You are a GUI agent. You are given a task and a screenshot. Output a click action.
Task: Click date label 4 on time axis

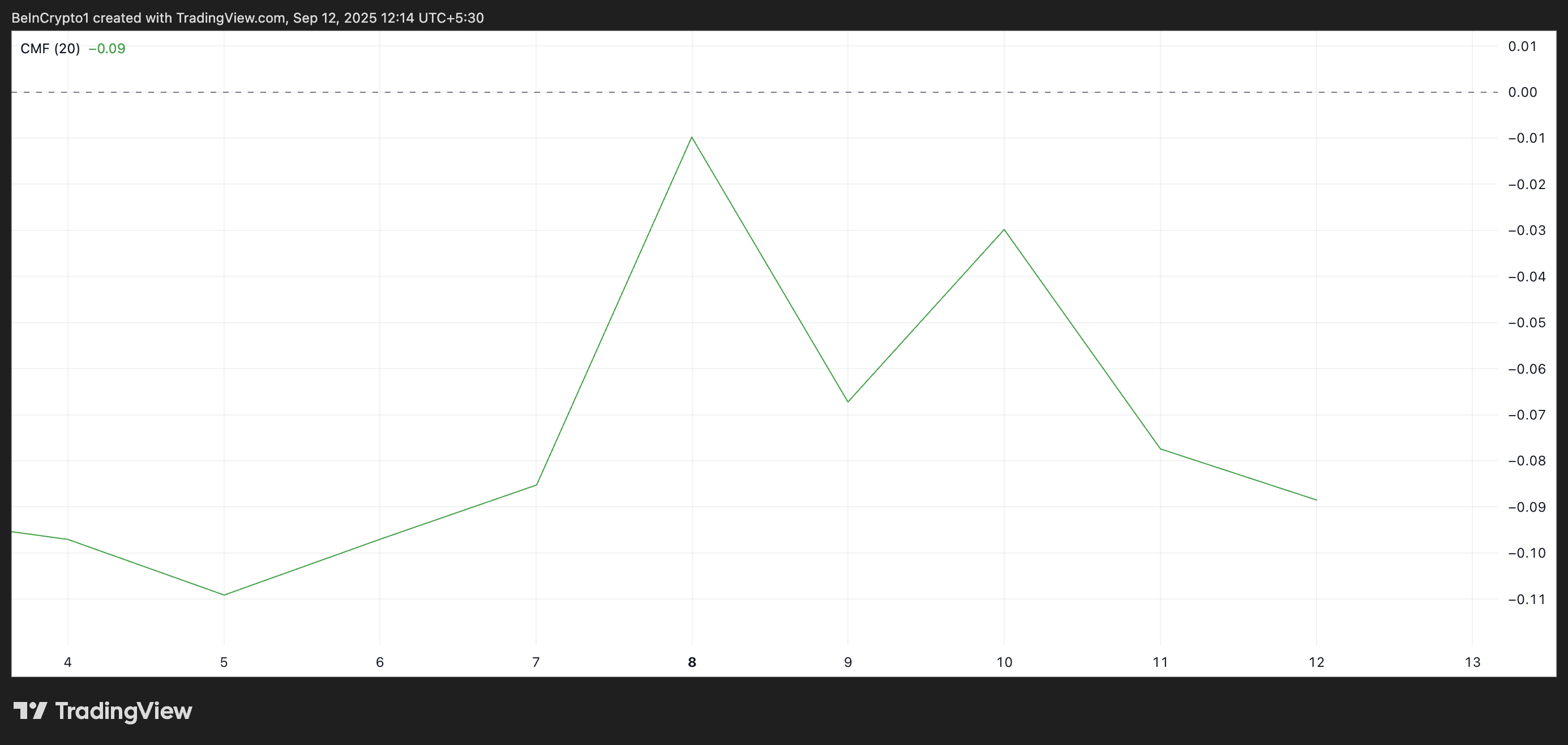pos(67,662)
